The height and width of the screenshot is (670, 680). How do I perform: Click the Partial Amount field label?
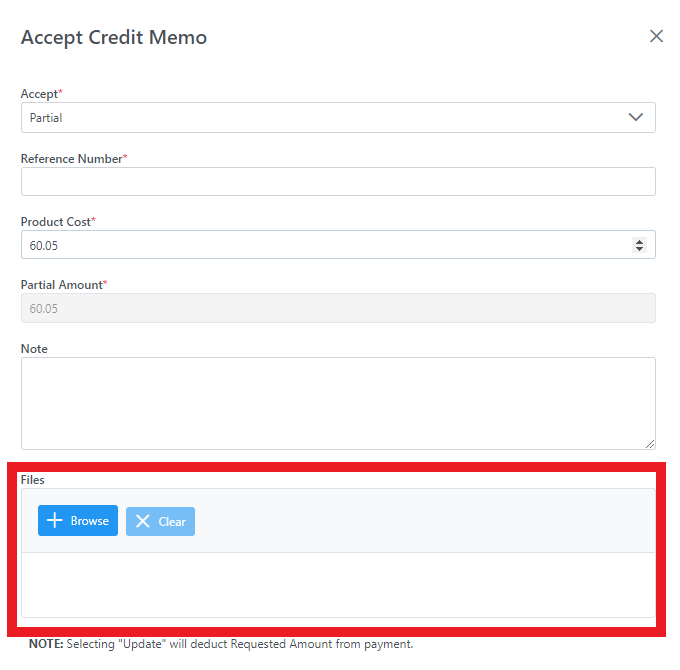(x=64, y=284)
